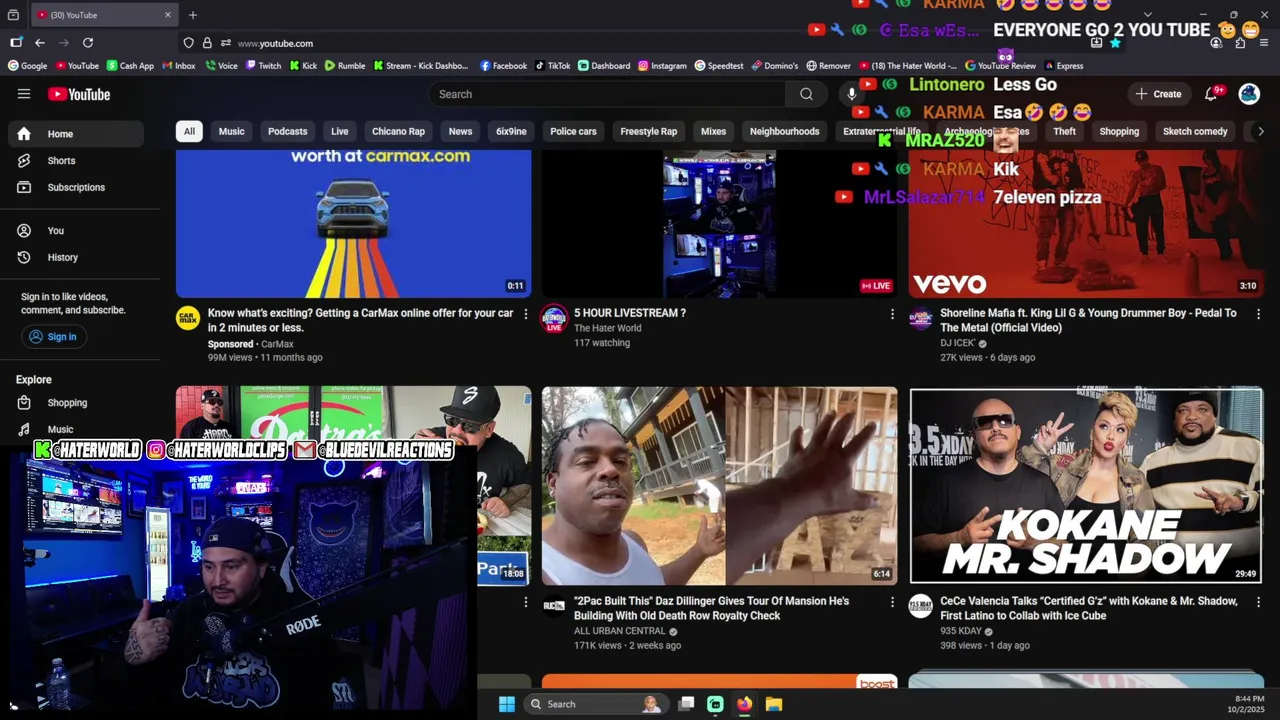Start voice search with microphone icon
The height and width of the screenshot is (720, 1280).
tap(852, 94)
